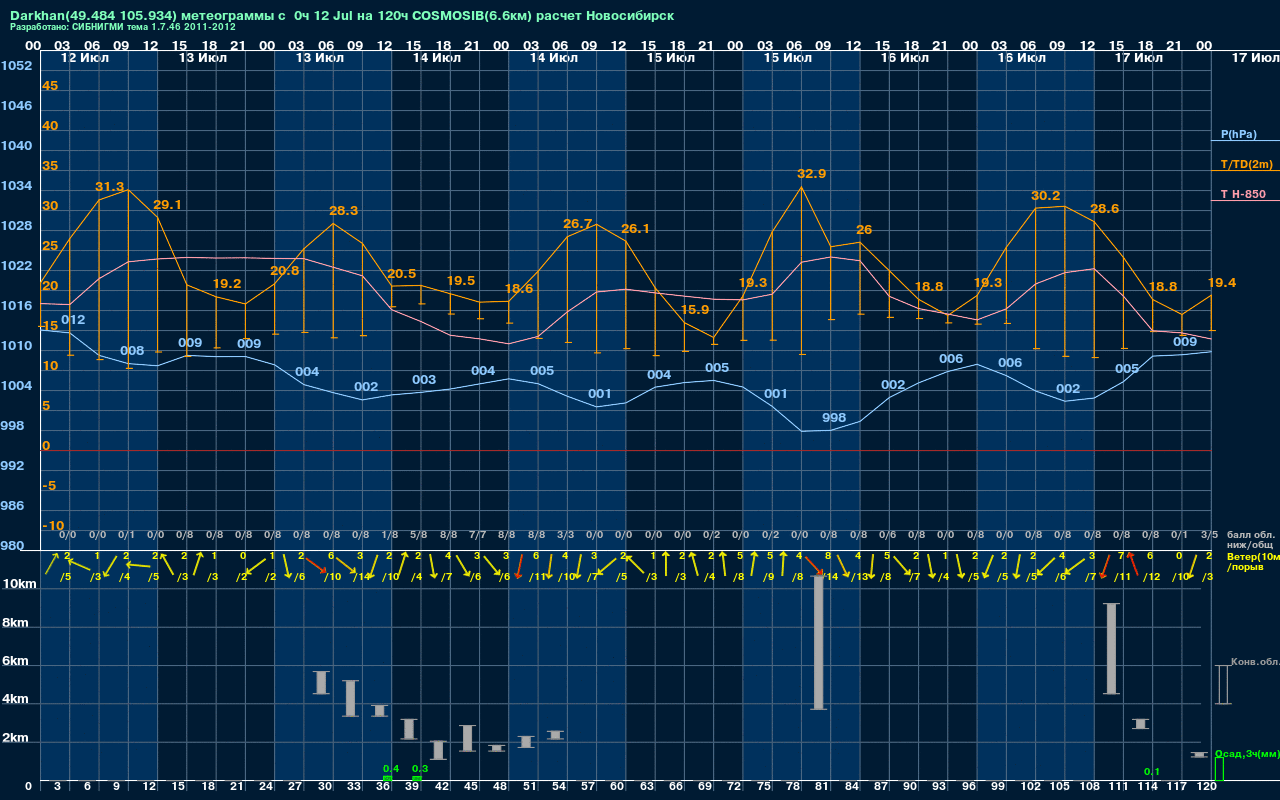The image size is (1280, 800).
Task: Click the 29.1 temperature label
Action: [x=167, y=204]
